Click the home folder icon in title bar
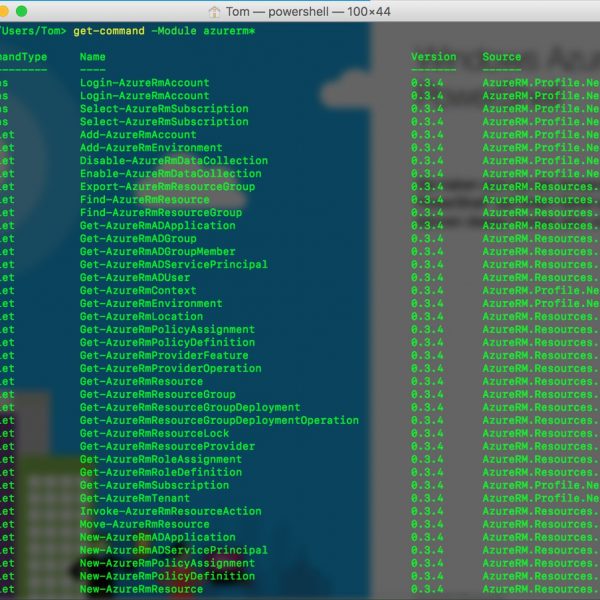Image resolution: width=600 pixels, height=600 pixels. (x=215, y=11)
